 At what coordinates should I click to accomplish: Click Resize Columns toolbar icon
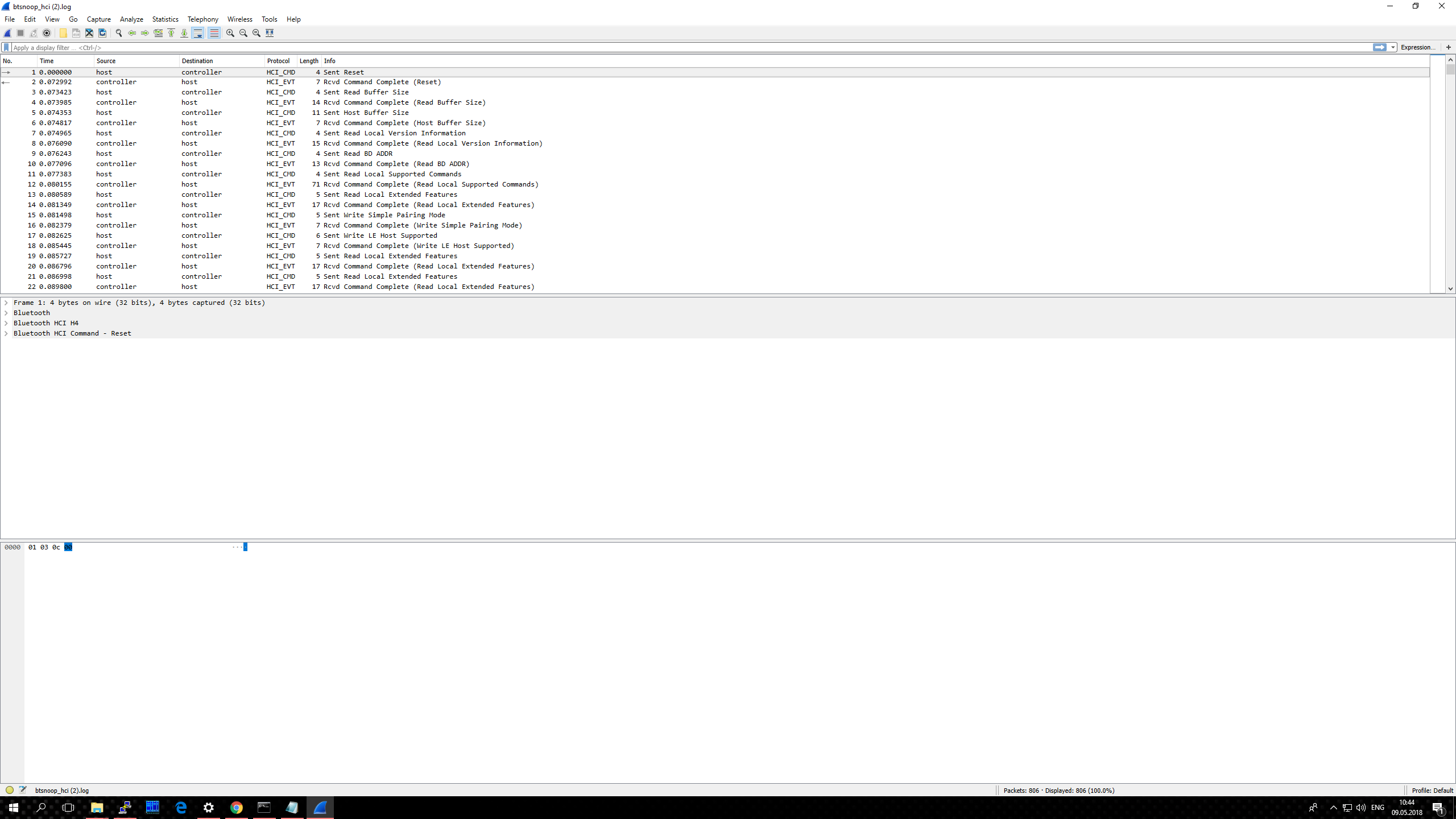[270, 33]
